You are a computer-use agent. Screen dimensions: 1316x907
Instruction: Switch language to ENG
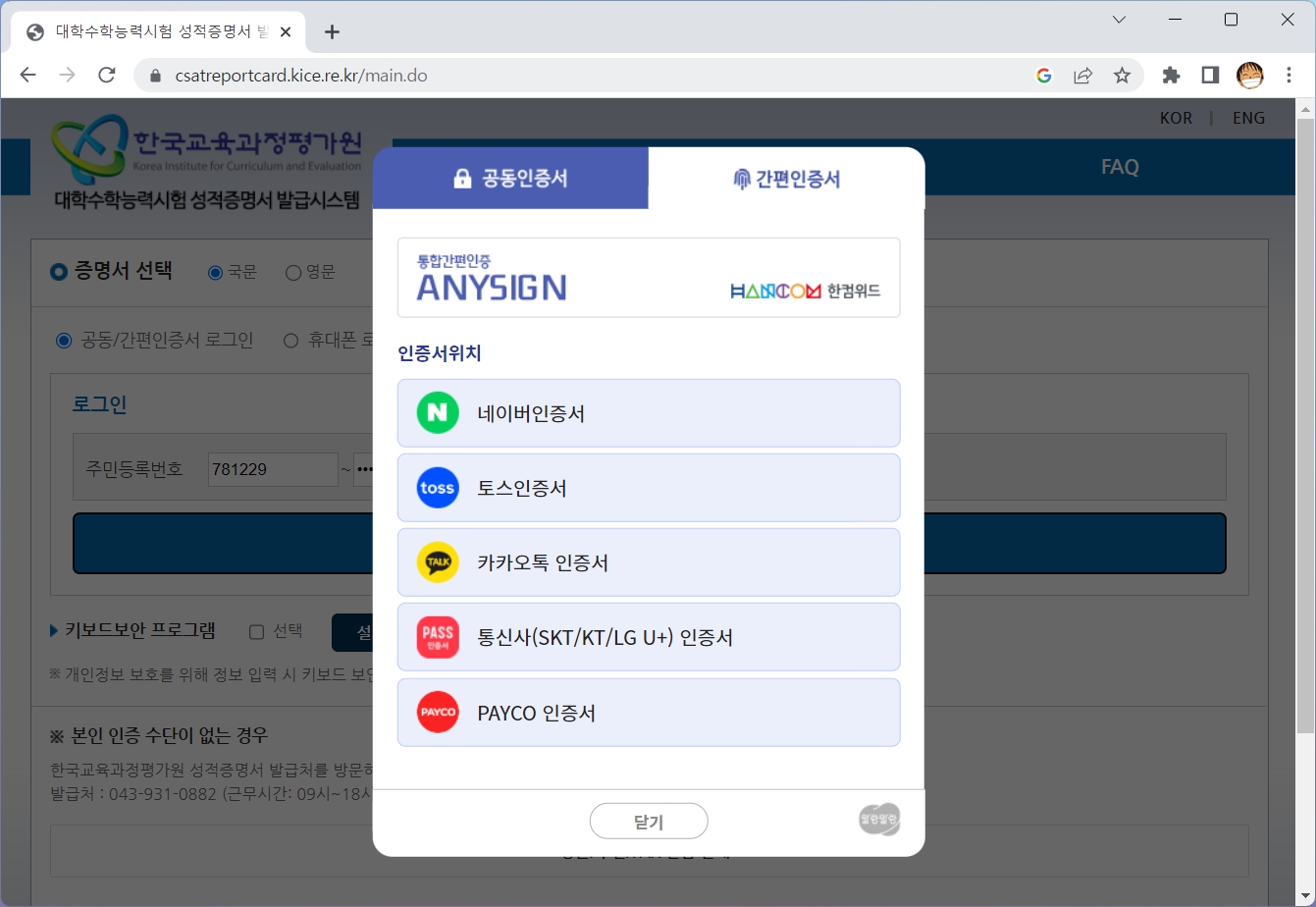pos(1248,118)
